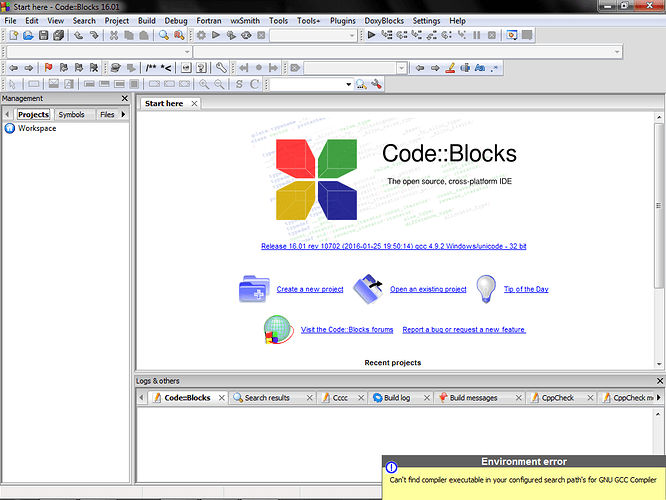Image resolution: width=666 pixels, height=500 pixels.
Task: Click the Undo arrow icon
Action: pos(79,35)
